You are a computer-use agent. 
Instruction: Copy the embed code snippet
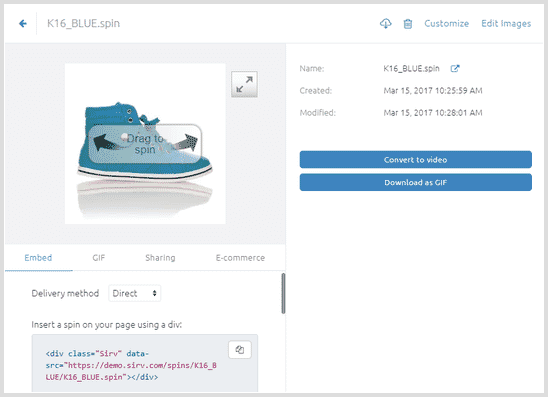tap(240, 349)
